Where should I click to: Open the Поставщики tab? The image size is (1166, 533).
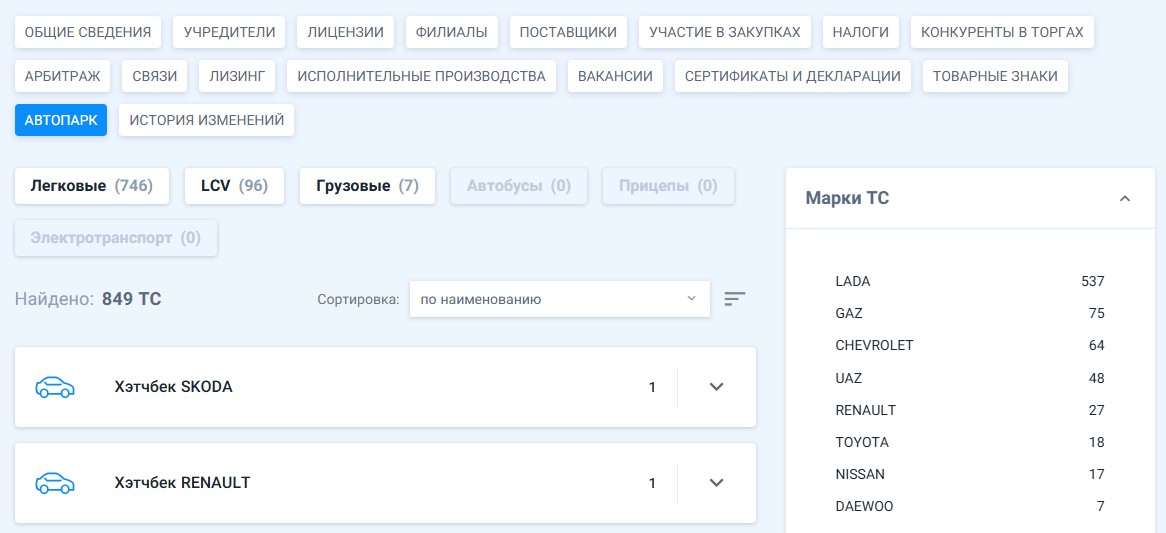568,32
